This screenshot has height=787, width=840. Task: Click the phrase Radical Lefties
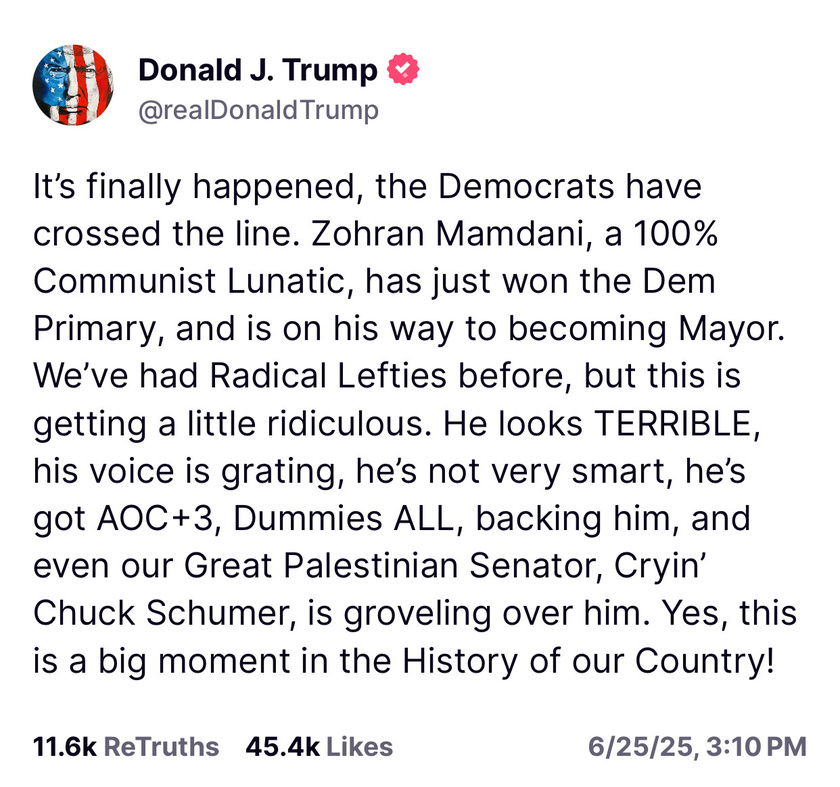click(327, 376)
